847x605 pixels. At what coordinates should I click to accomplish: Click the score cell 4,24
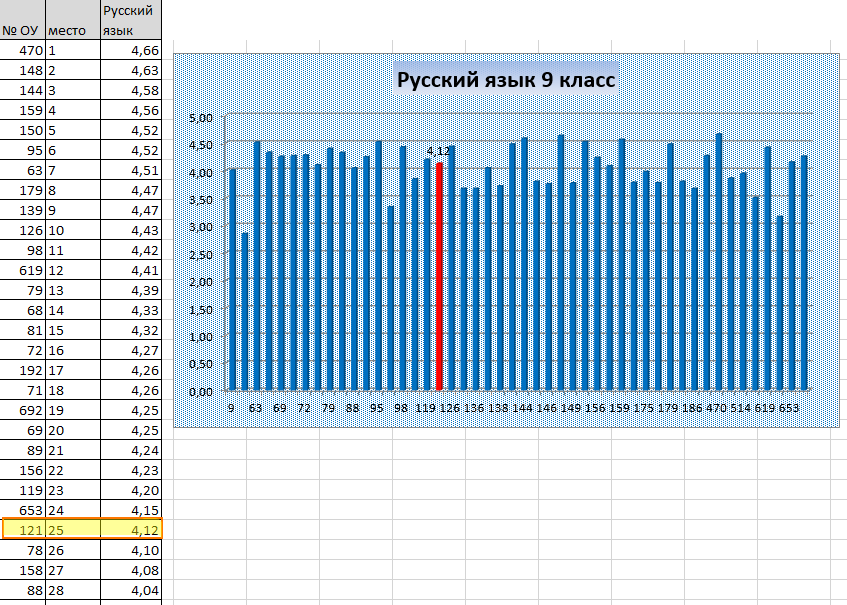click(x=131, y=450)
